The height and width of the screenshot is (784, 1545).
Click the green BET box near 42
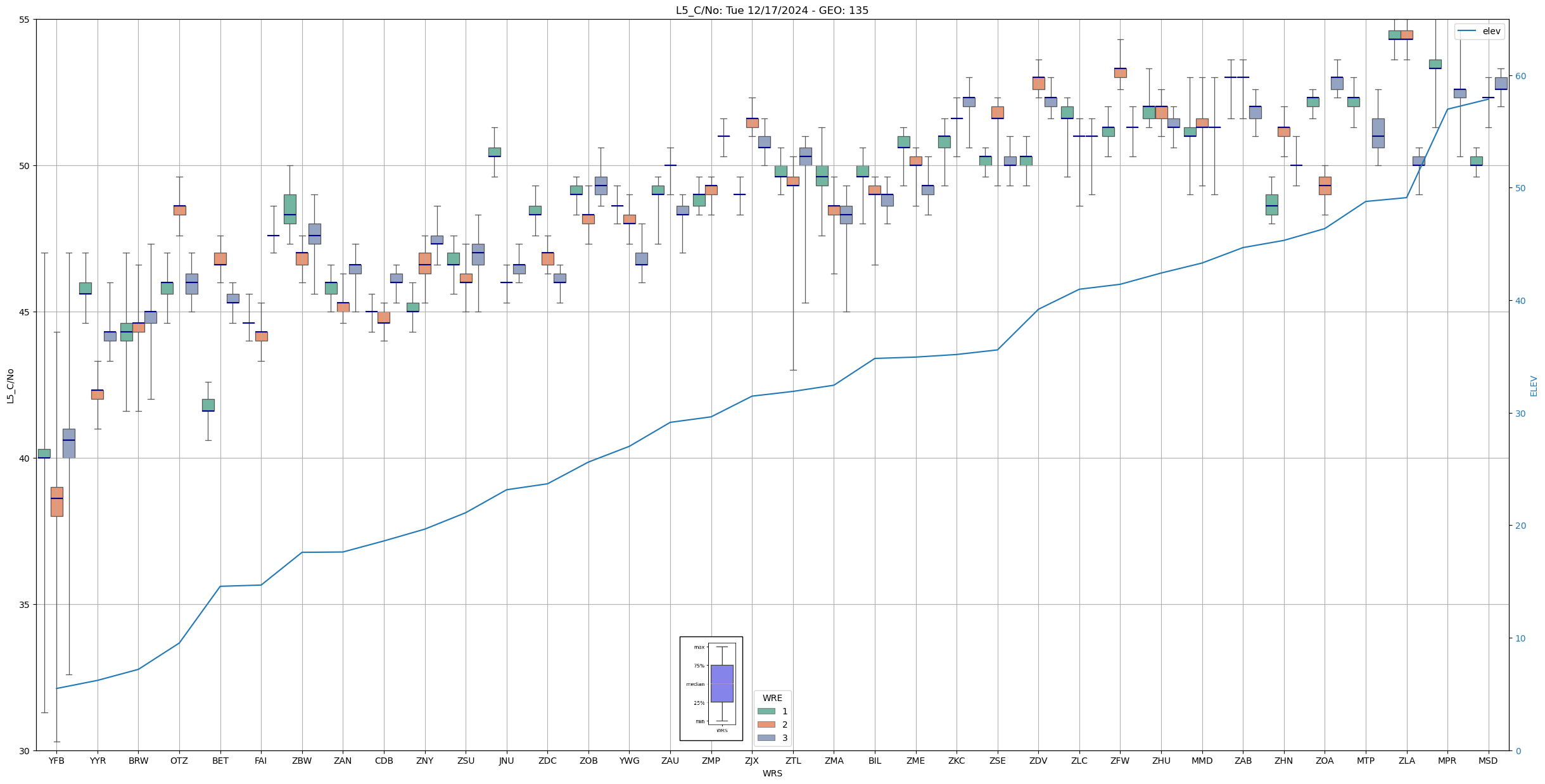(208, 405)
